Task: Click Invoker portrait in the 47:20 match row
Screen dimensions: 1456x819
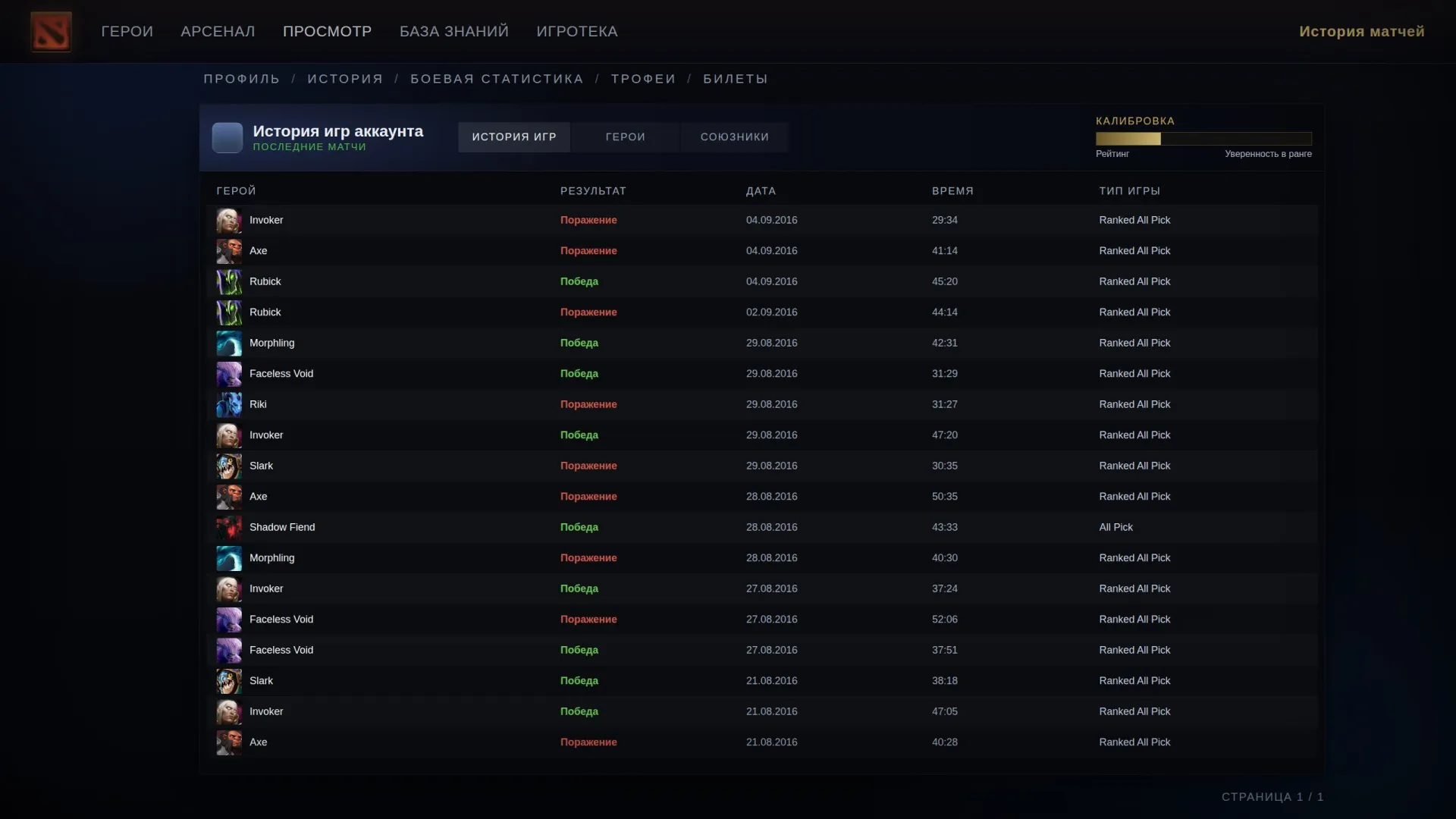Action: pyautogui.click(x=229, y=435)
